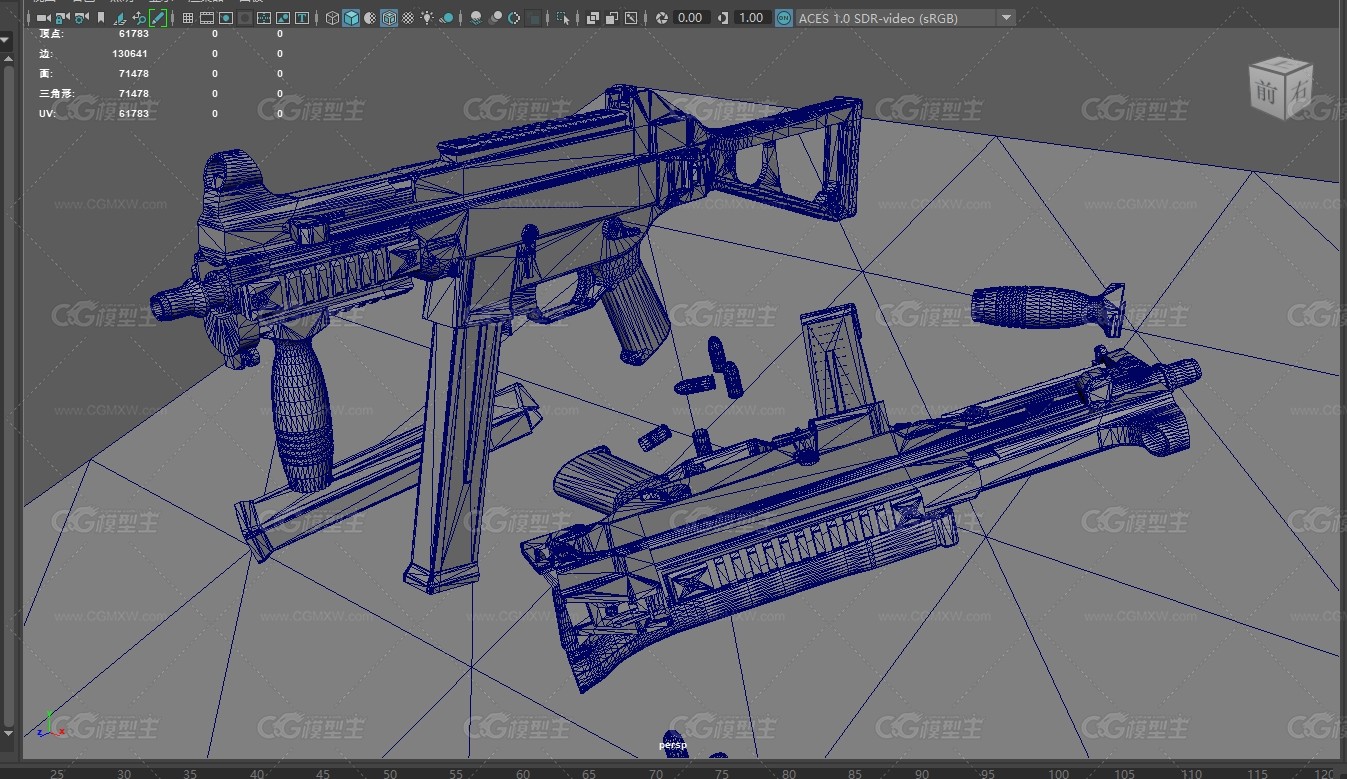Jump to frame 40 on time slider

[257, 773]
